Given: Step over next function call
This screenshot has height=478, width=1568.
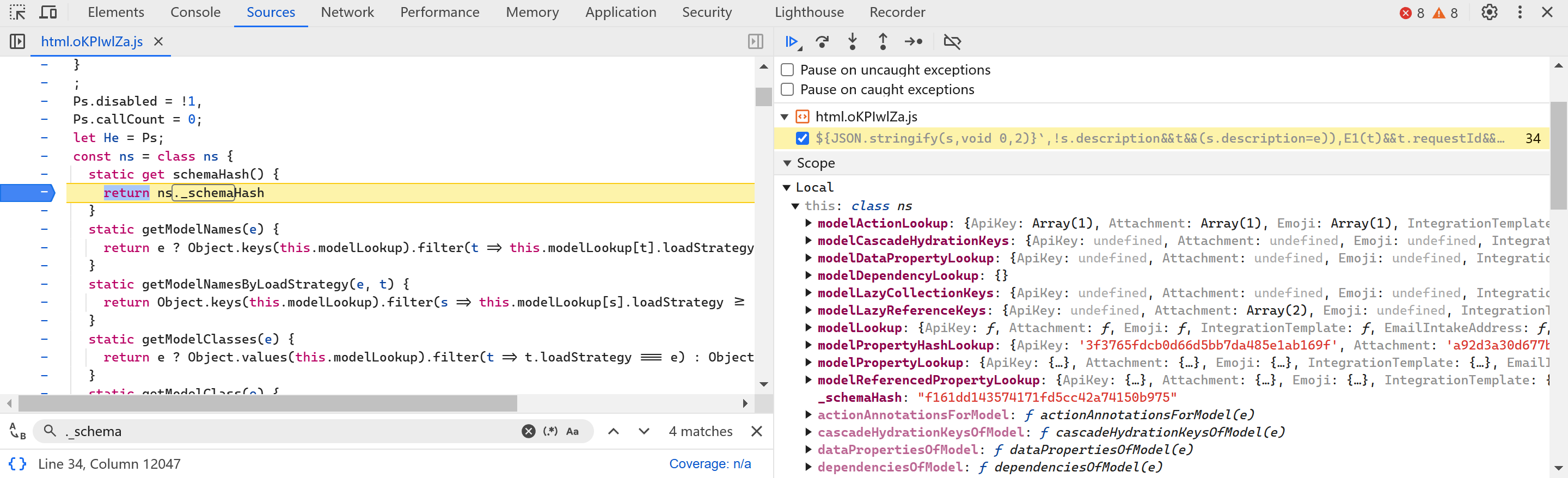Looking at the screenshot, I should point(822,41).
